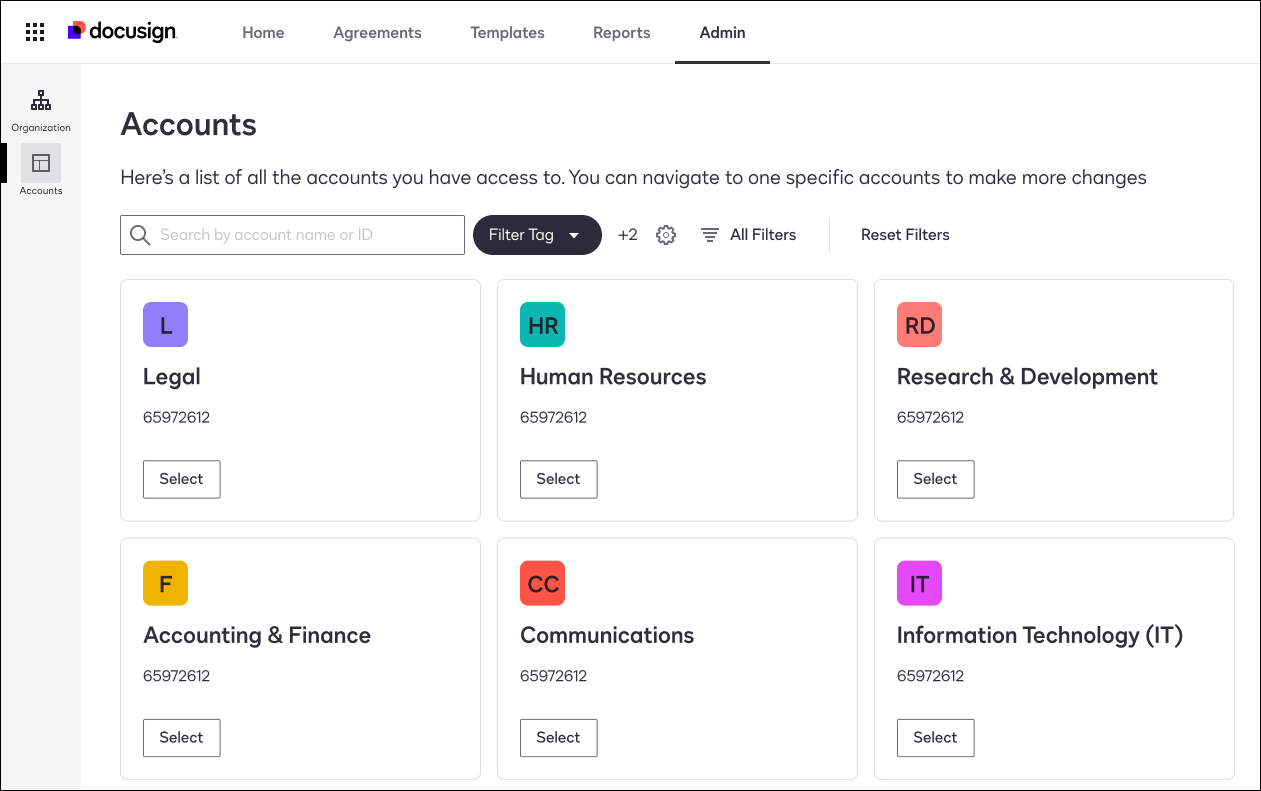Screen dimensions: 1261x791
Task: Switch to the Reports tab
Action: tap(621, 32)
